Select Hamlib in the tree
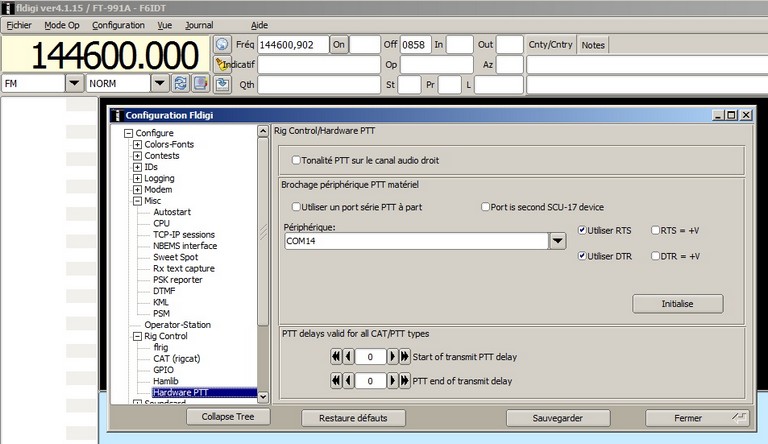Screen dimensions: 768x444 166,381
